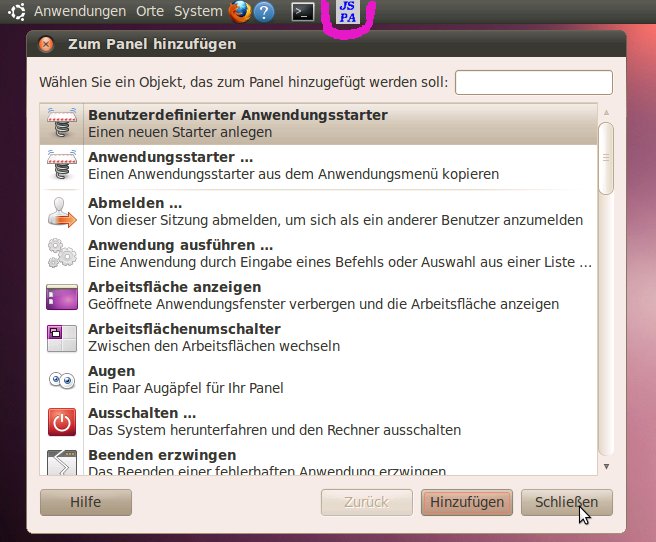Click the Beenden erzwingen icon

click(x=62, y=462)
